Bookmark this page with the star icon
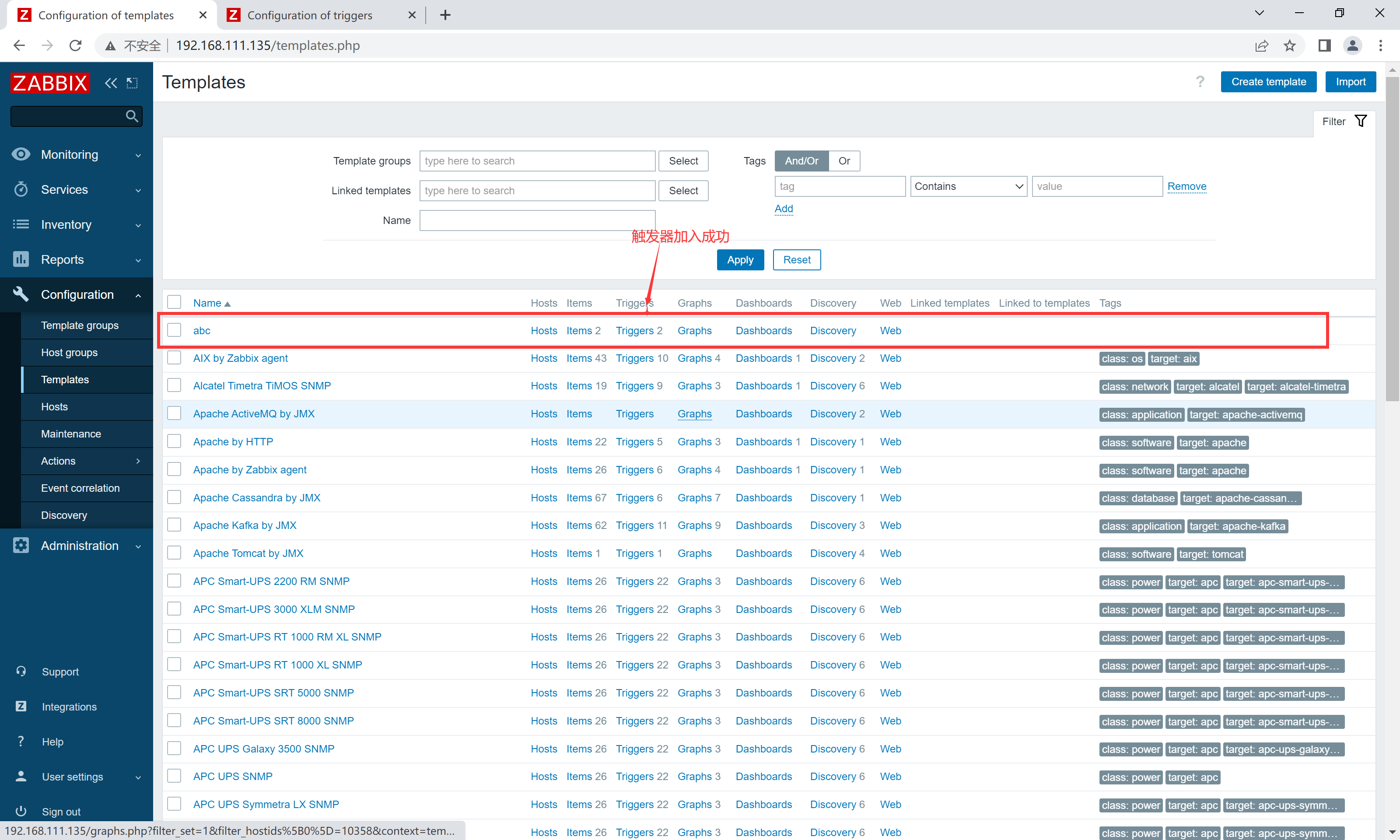The width and height of the screenshot is (1400, 840). pos(1290,45)
